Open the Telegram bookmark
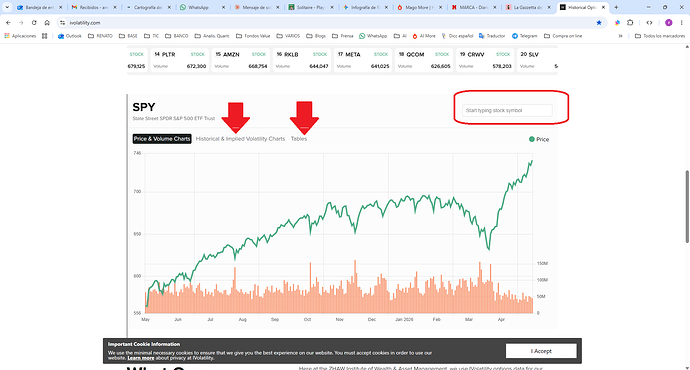The image size is (690, 370). (525, 36)
